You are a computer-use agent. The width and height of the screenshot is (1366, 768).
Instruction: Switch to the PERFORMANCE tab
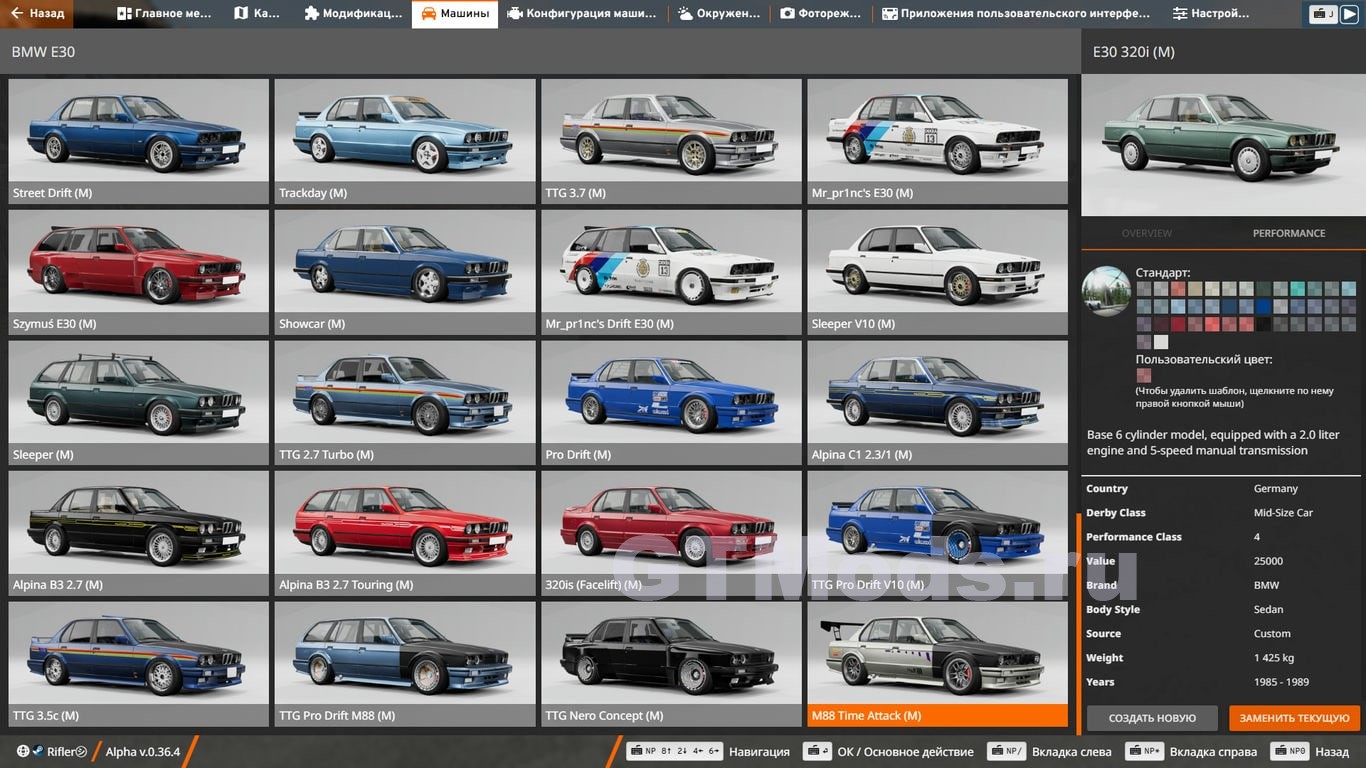pyautogui.click(x=1289, y=233)
